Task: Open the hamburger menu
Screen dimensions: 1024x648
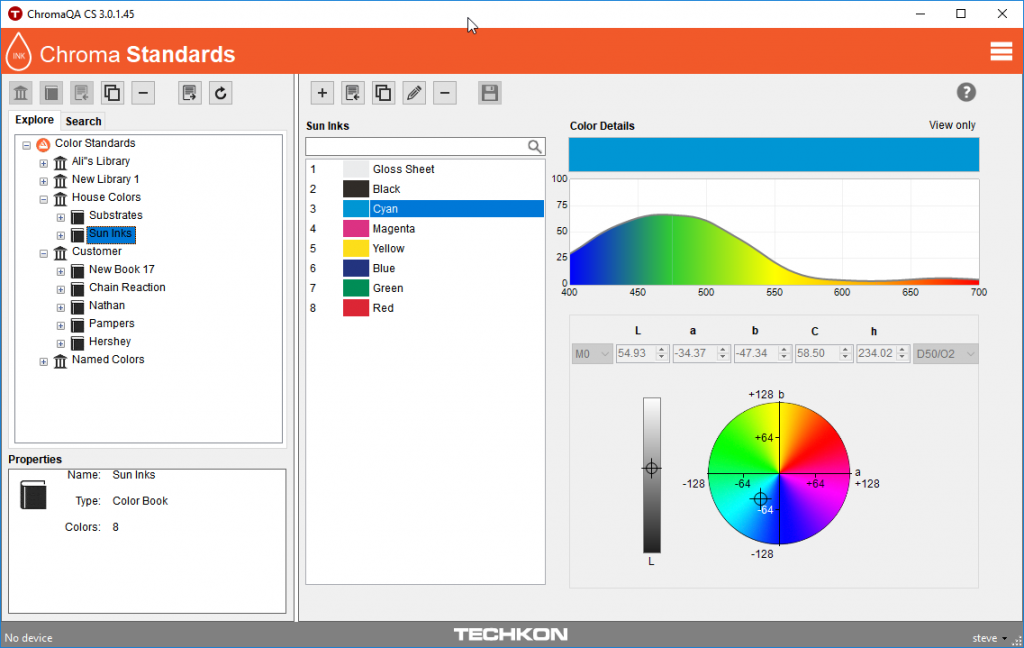Action: coord(1001,52)
